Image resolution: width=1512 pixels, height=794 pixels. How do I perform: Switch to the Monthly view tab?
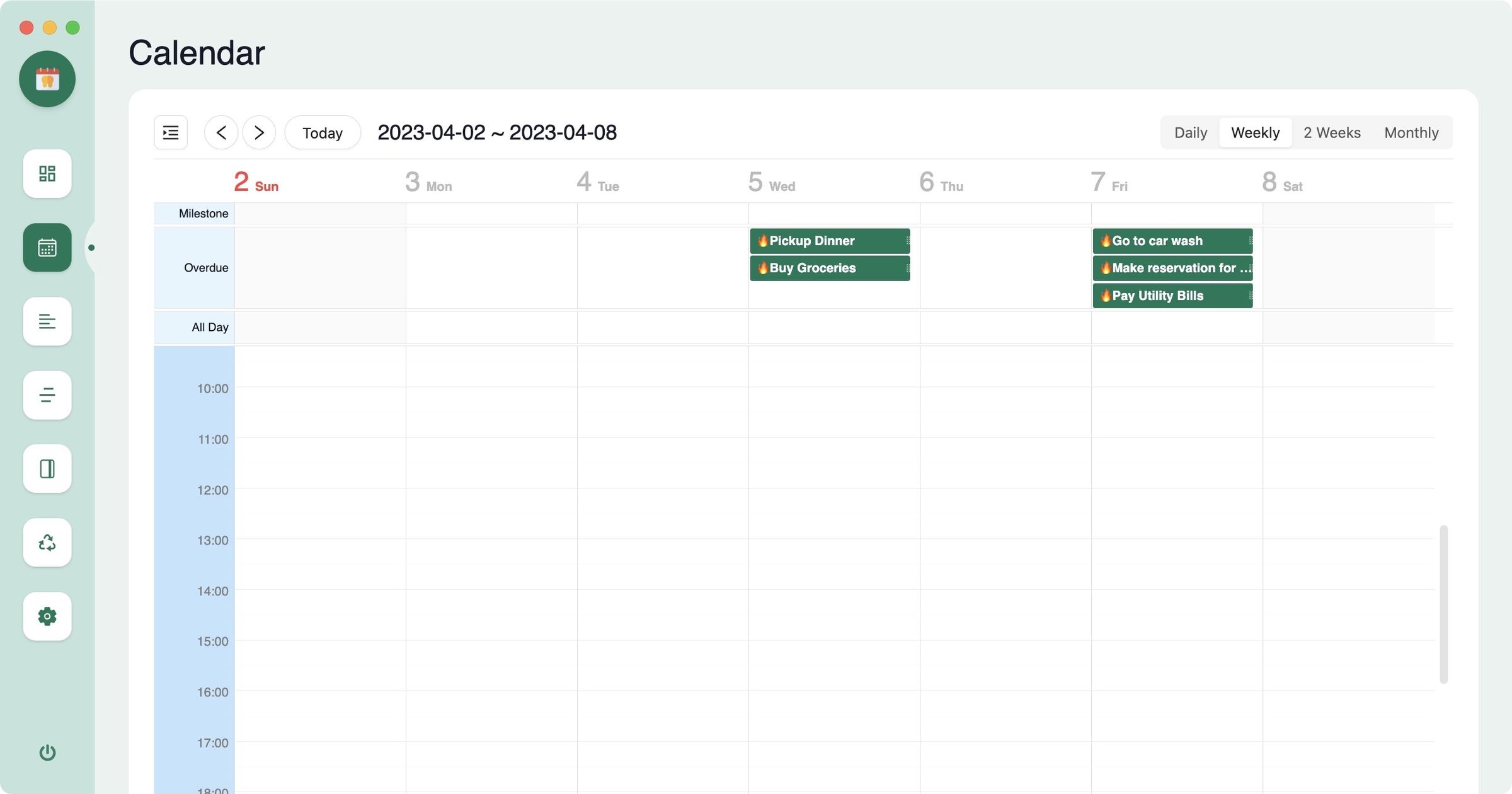tap(1411, 132)
